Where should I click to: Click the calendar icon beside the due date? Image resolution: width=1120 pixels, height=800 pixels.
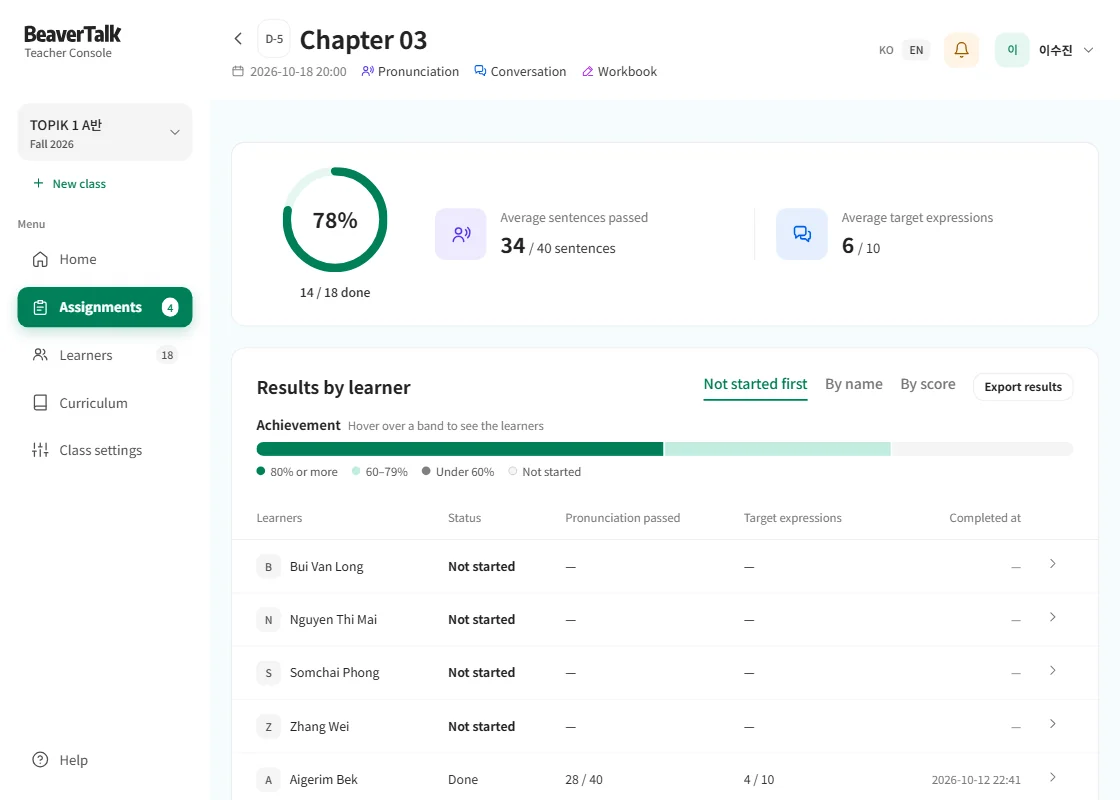point(238,71)
